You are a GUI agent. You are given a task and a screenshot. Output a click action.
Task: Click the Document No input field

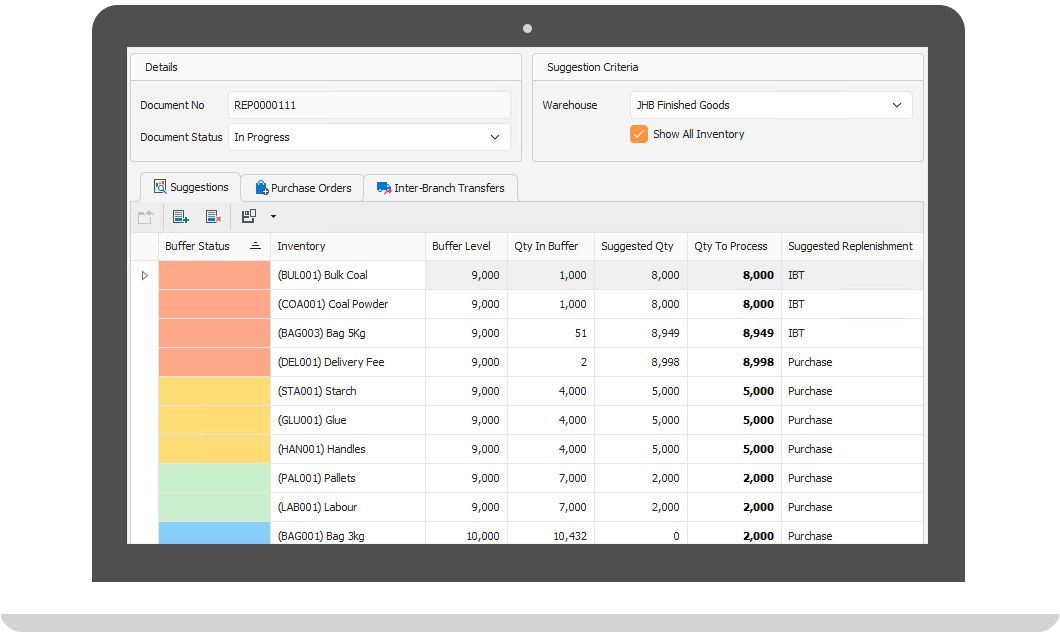point(369,105)
